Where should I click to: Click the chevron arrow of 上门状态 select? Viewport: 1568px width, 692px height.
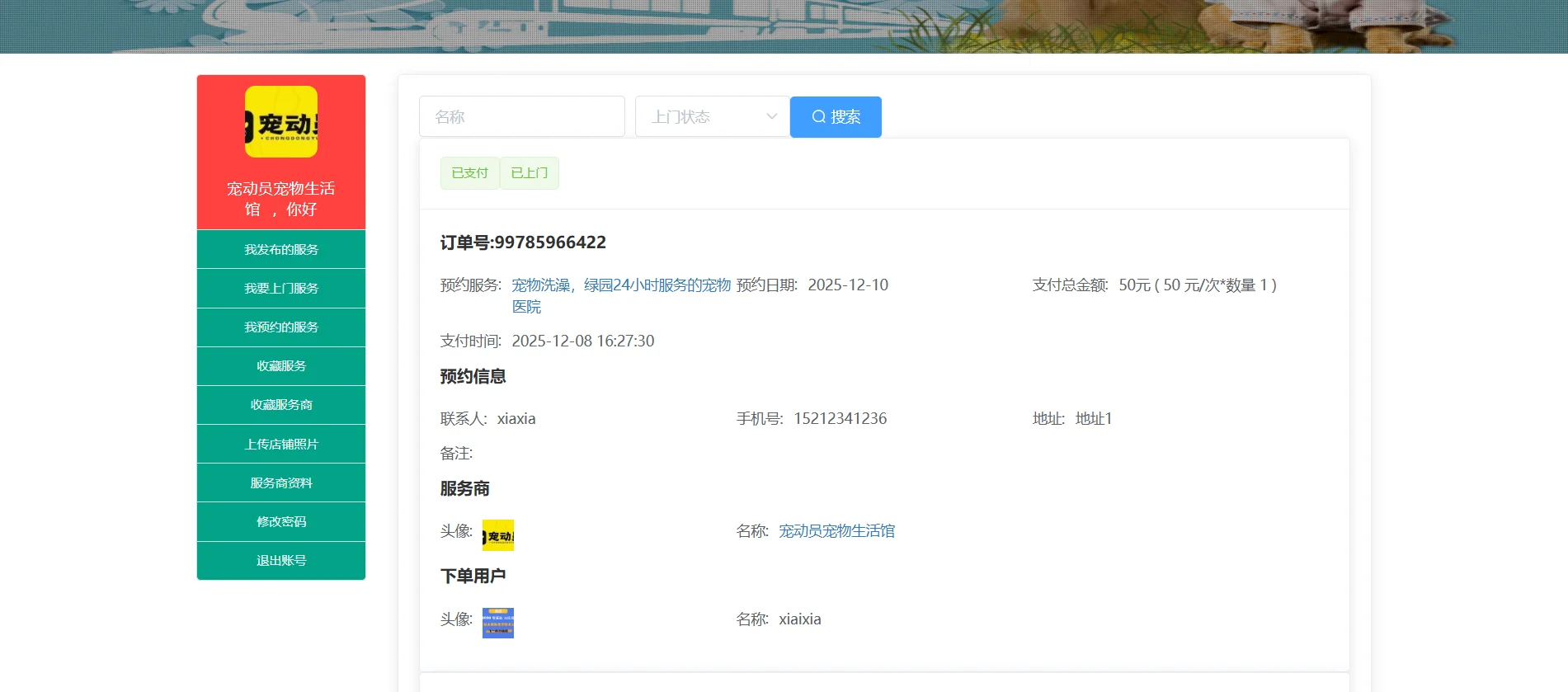(772, 116)
